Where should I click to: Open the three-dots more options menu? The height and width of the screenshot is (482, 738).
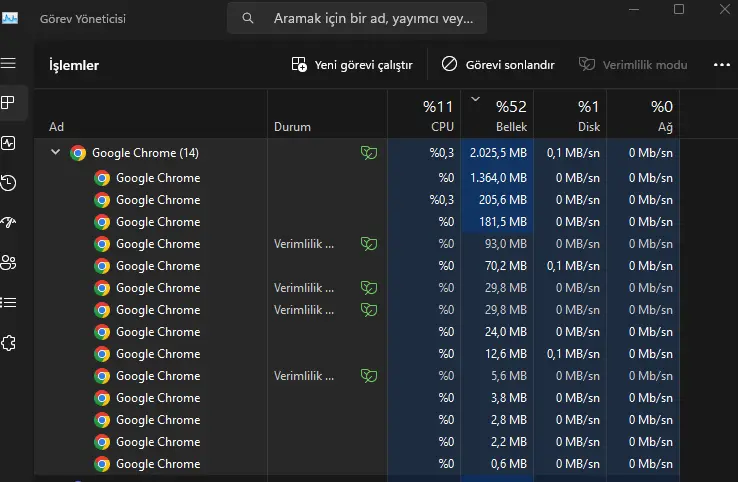click(x=722, y=65)
